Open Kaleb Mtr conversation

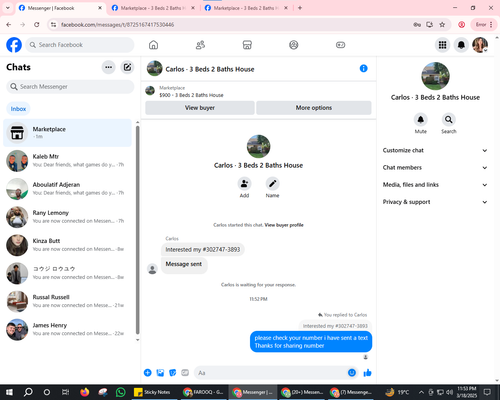pos(68,161)
